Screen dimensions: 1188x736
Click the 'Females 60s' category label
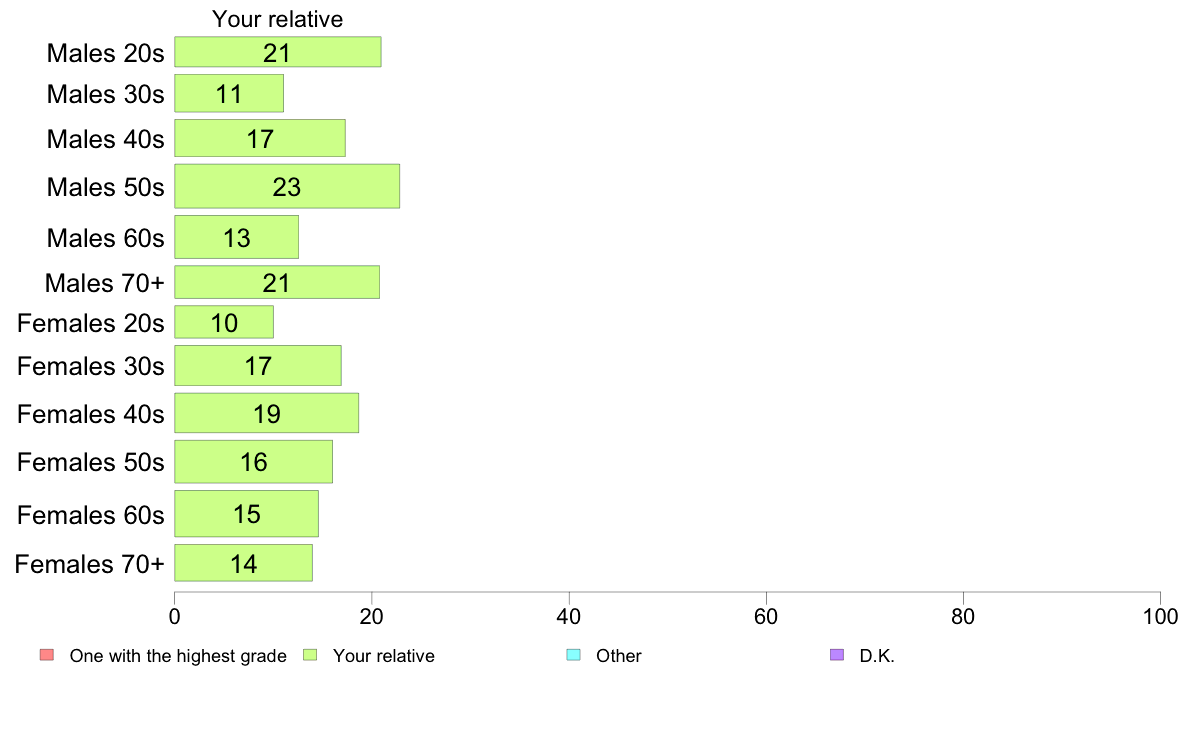(x=91, y=515)
